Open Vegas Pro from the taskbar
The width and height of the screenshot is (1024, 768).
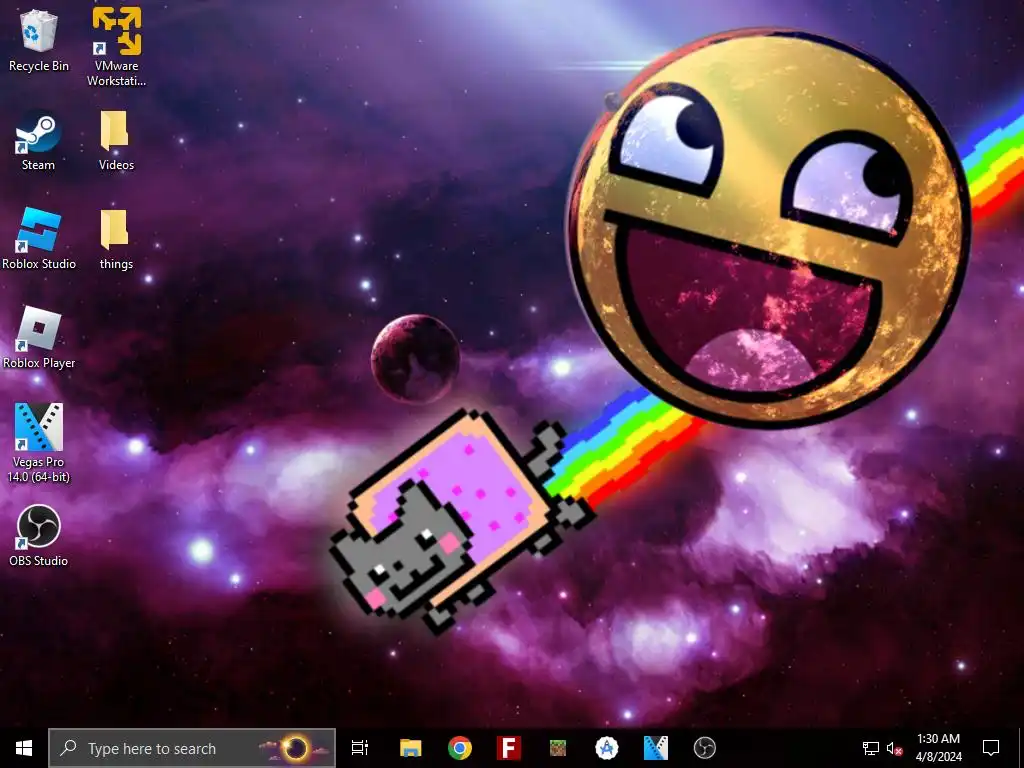click(656, 748)
